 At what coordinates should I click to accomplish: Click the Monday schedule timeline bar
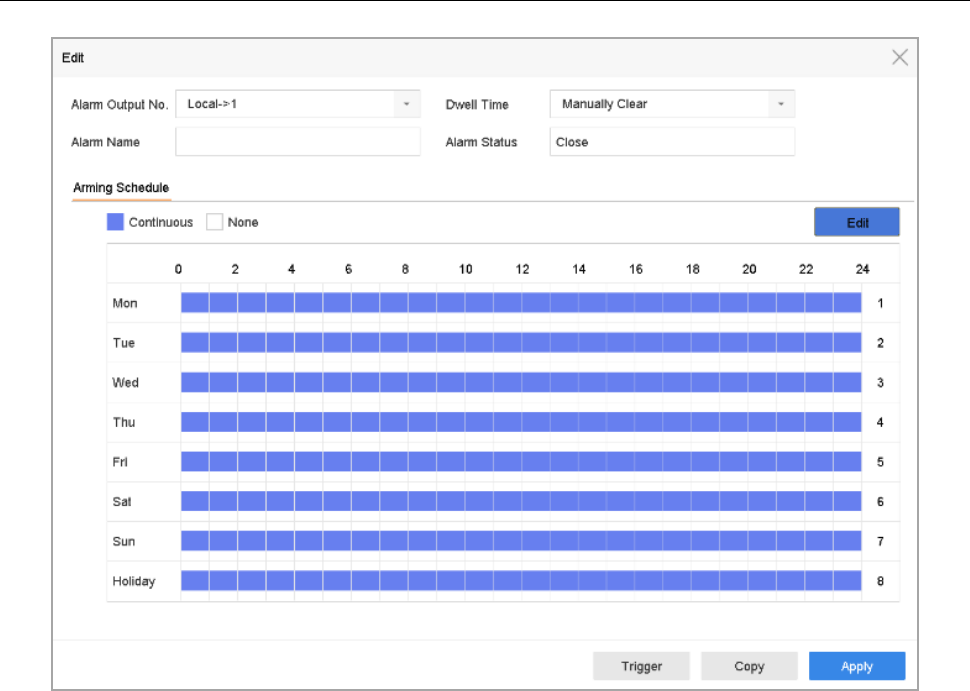[520, 303]
